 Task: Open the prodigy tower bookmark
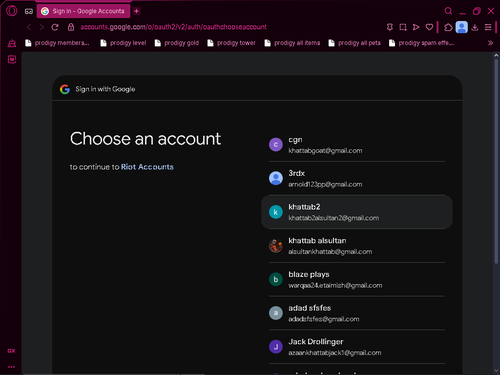point(232,43)
